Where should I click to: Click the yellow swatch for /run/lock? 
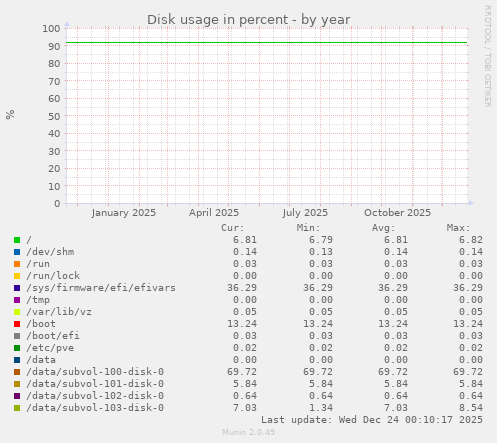coord(17,276)
